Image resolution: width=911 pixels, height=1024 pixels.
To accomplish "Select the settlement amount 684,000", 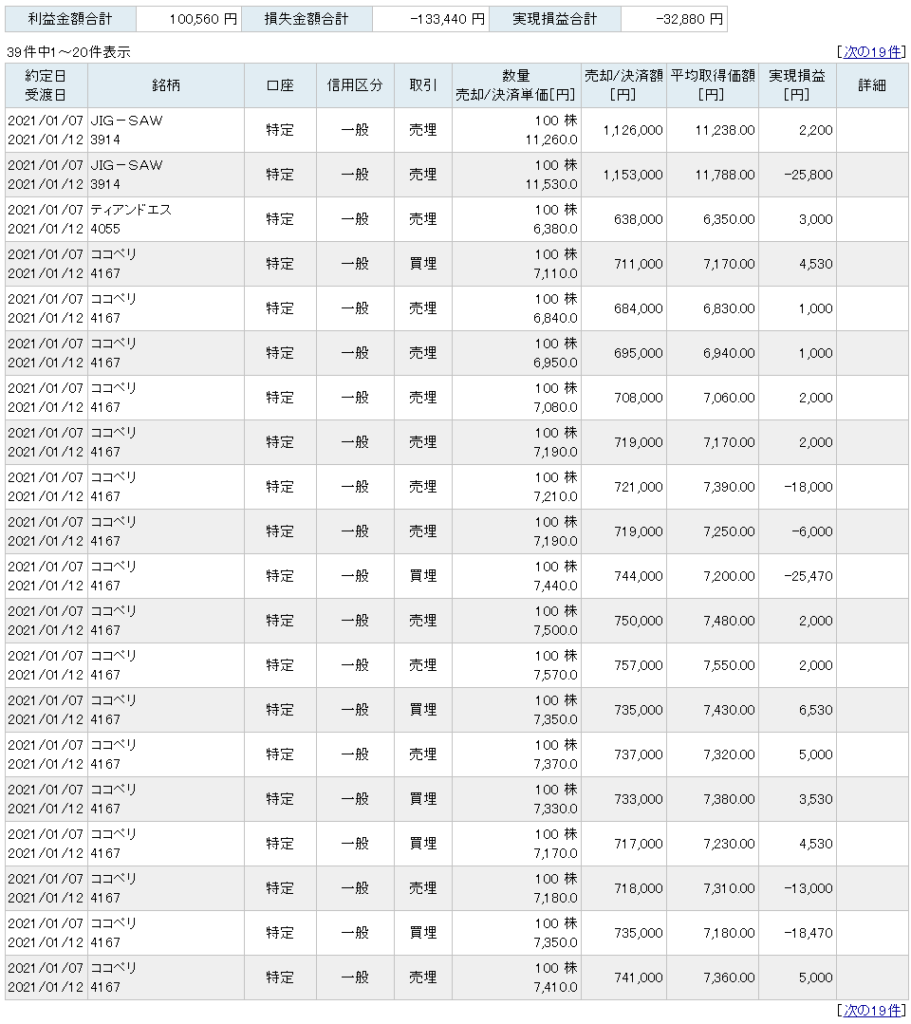I will (638, 308).
